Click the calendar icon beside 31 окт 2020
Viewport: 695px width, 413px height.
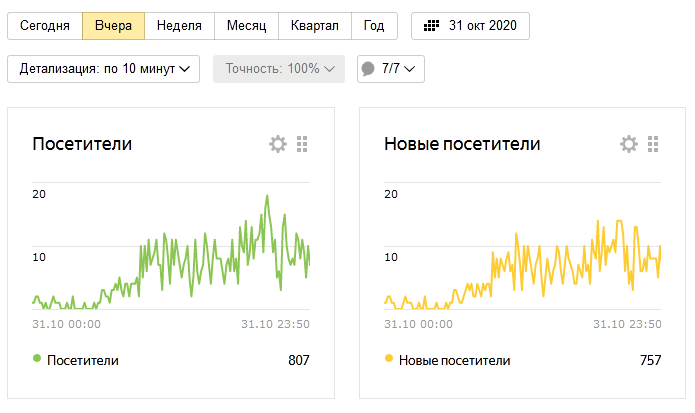click(x=432, y=26)
